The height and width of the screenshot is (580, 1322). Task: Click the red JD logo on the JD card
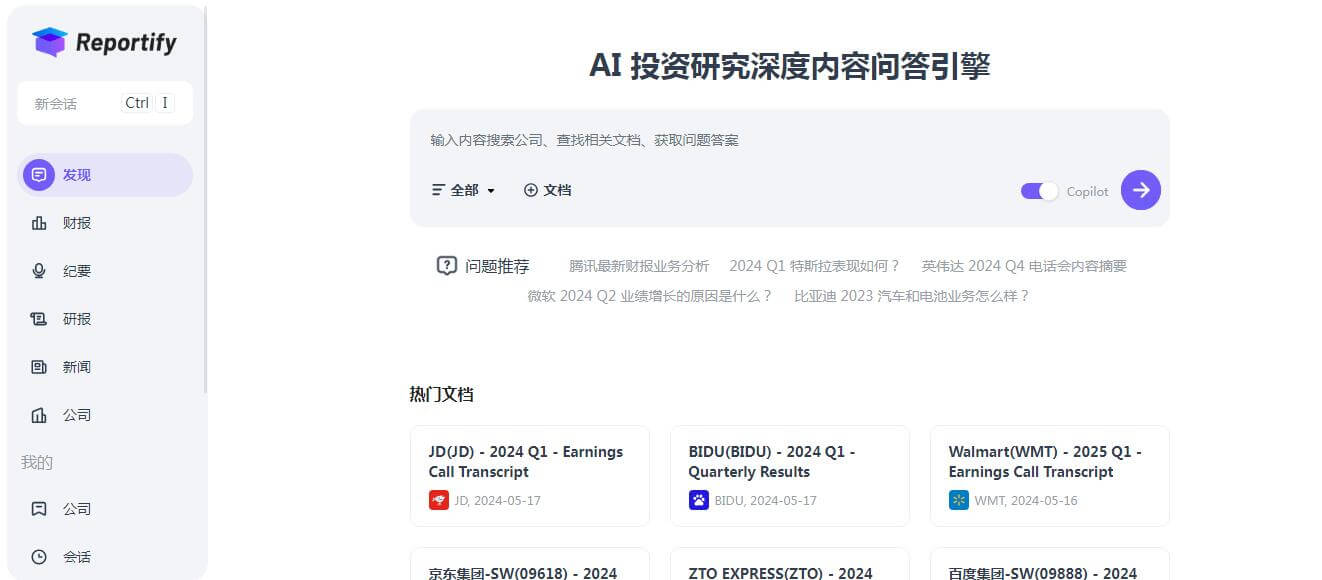pyautogui.click(x=440, y=500)
